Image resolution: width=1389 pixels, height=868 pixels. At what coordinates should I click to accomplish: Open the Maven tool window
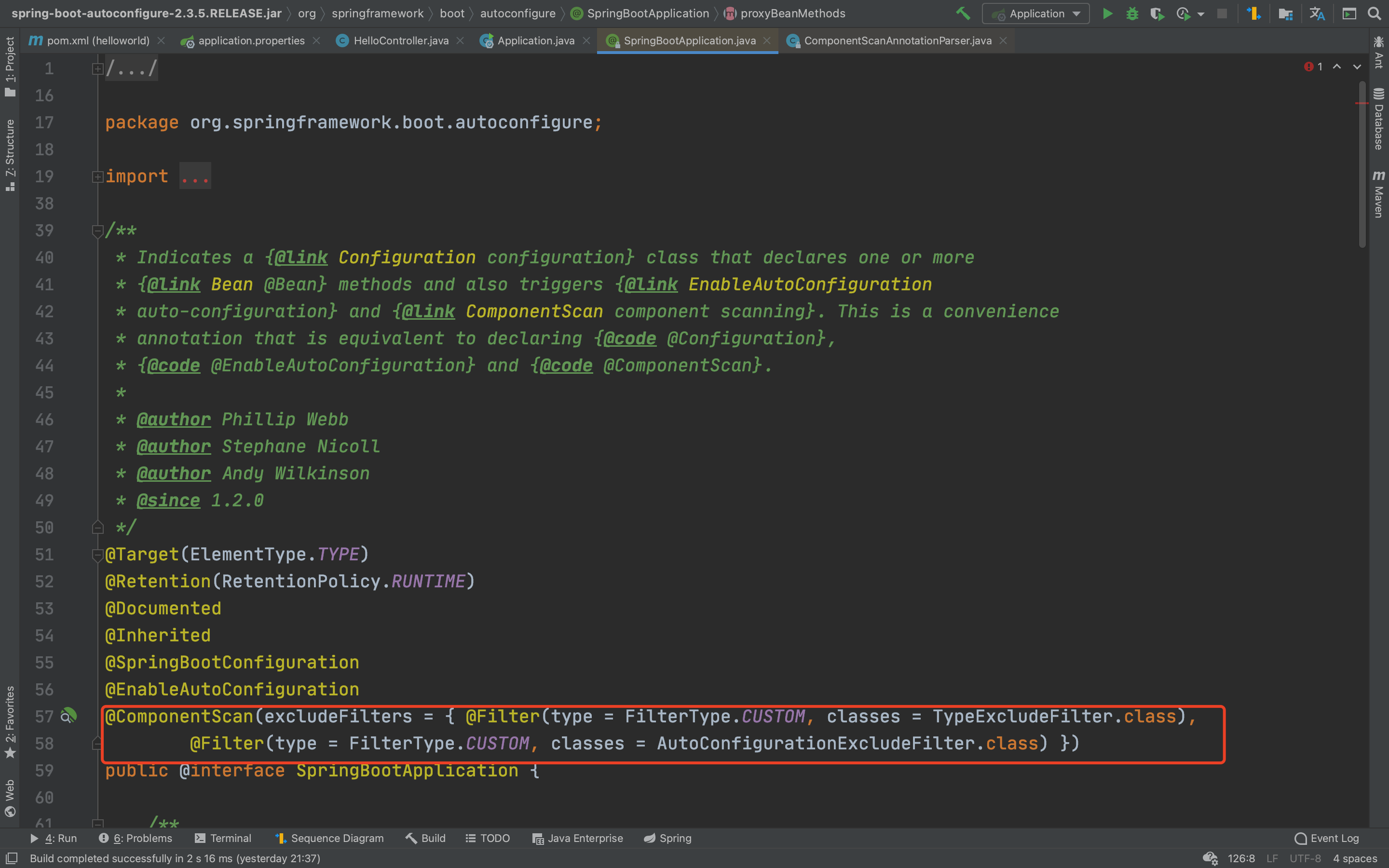1379,194
